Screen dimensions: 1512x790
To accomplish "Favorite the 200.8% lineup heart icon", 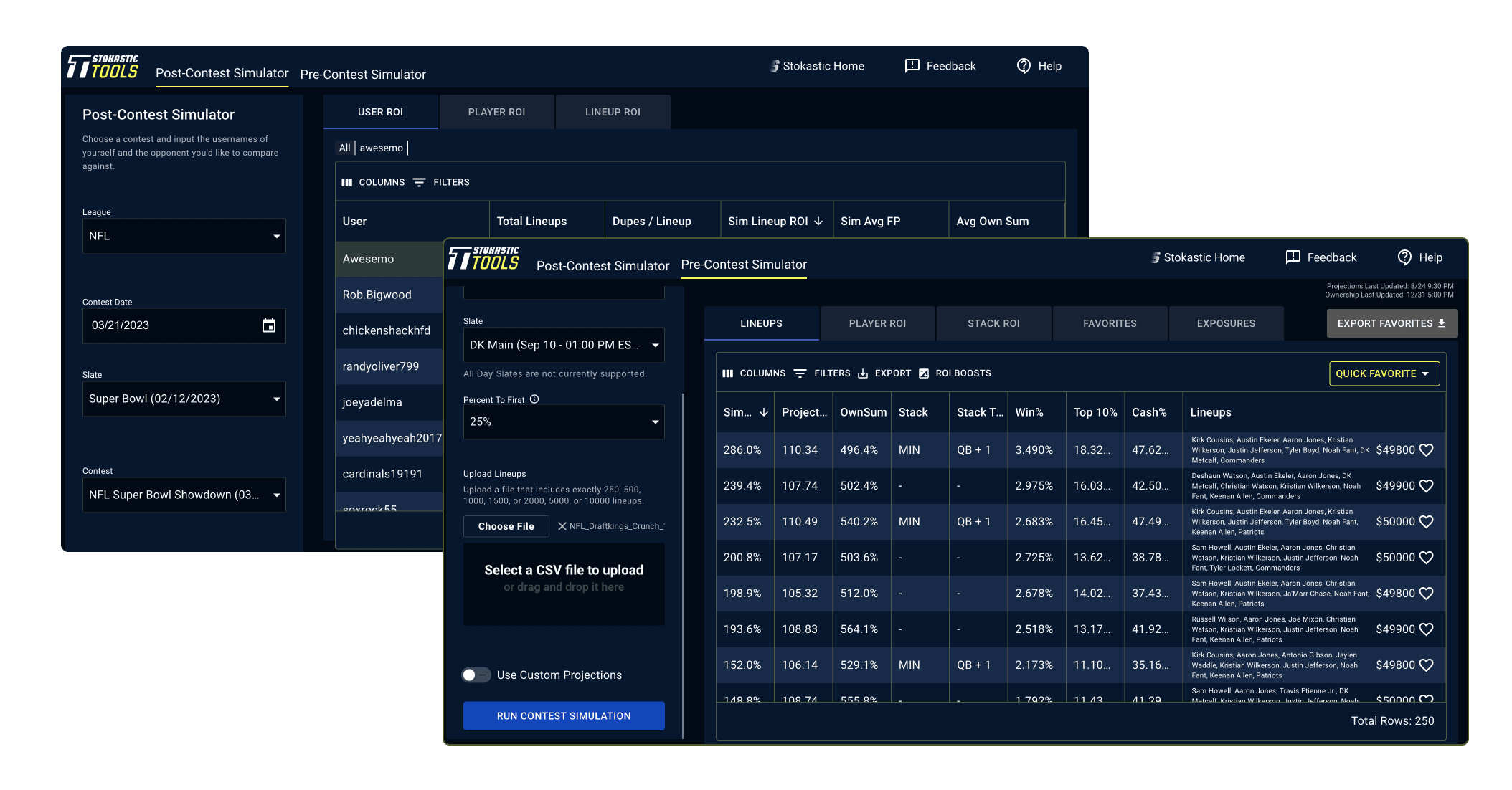I will [x=1427, y=558].
